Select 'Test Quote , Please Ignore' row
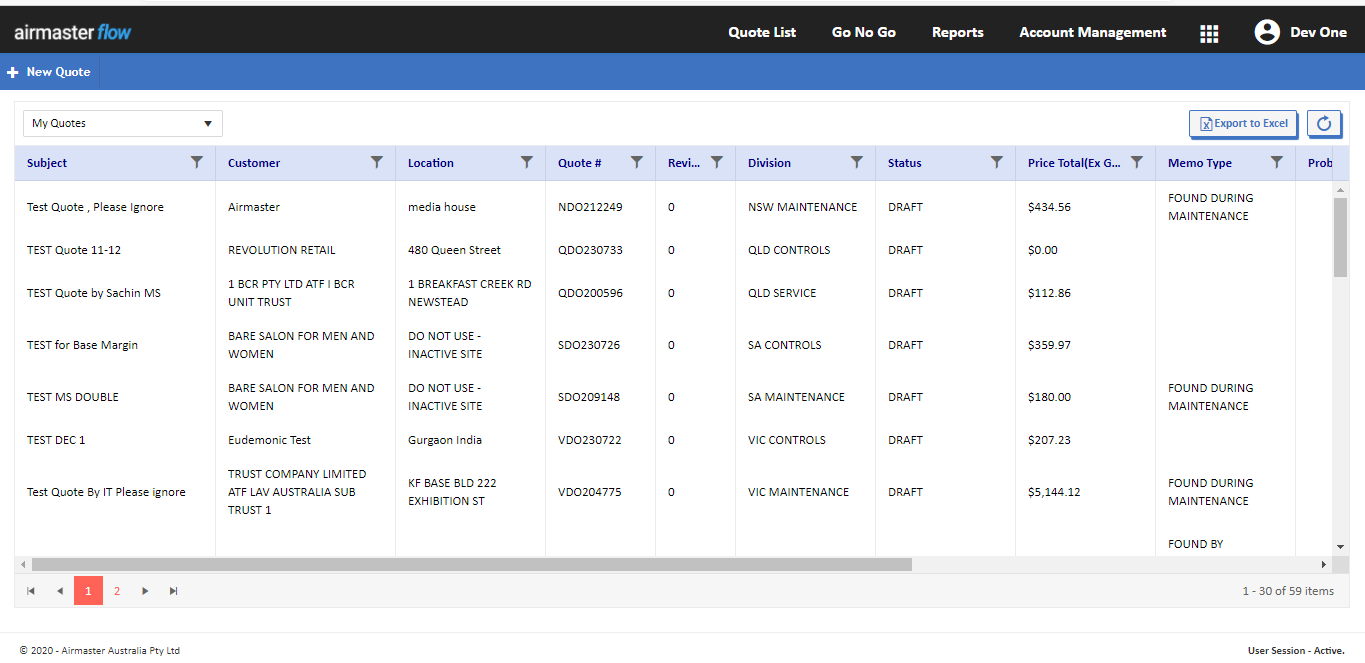 click(x=674, y=207)
